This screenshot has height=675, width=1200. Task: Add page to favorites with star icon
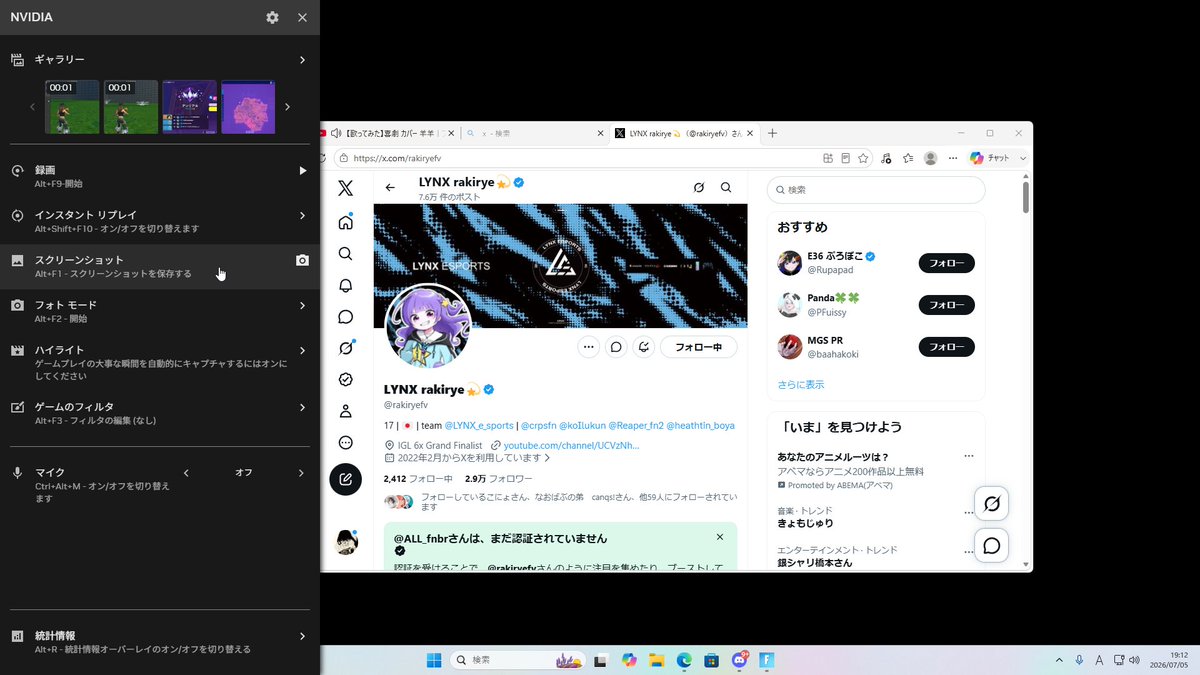pos(863,158)
